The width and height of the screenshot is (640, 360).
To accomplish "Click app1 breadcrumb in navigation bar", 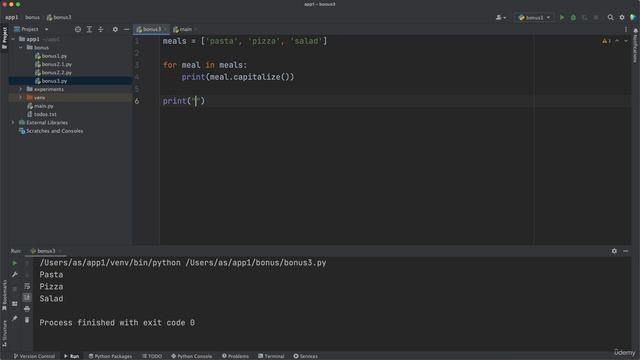I will click(x=11, y=18).
